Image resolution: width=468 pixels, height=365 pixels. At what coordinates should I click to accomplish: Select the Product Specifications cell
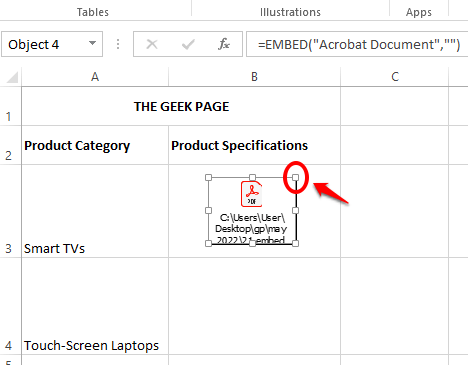click(x=254, y=145)
